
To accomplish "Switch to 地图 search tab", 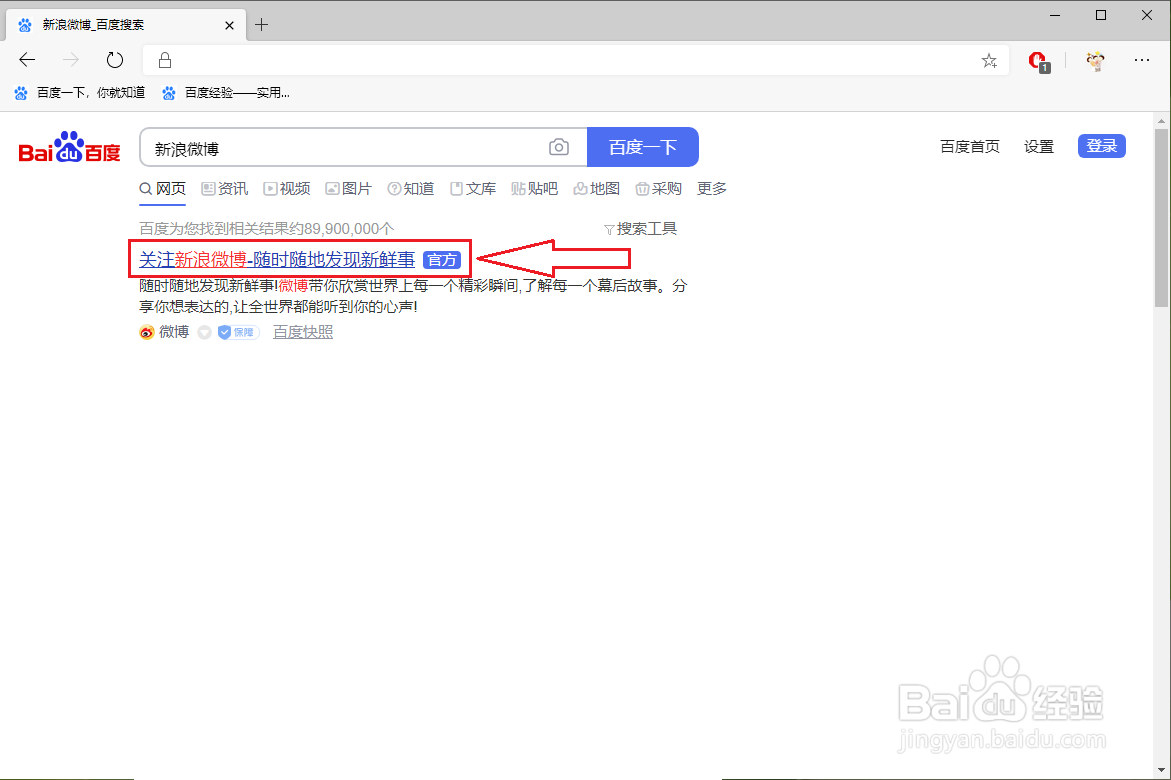I will pyautogui.click(x=597, y=189).
